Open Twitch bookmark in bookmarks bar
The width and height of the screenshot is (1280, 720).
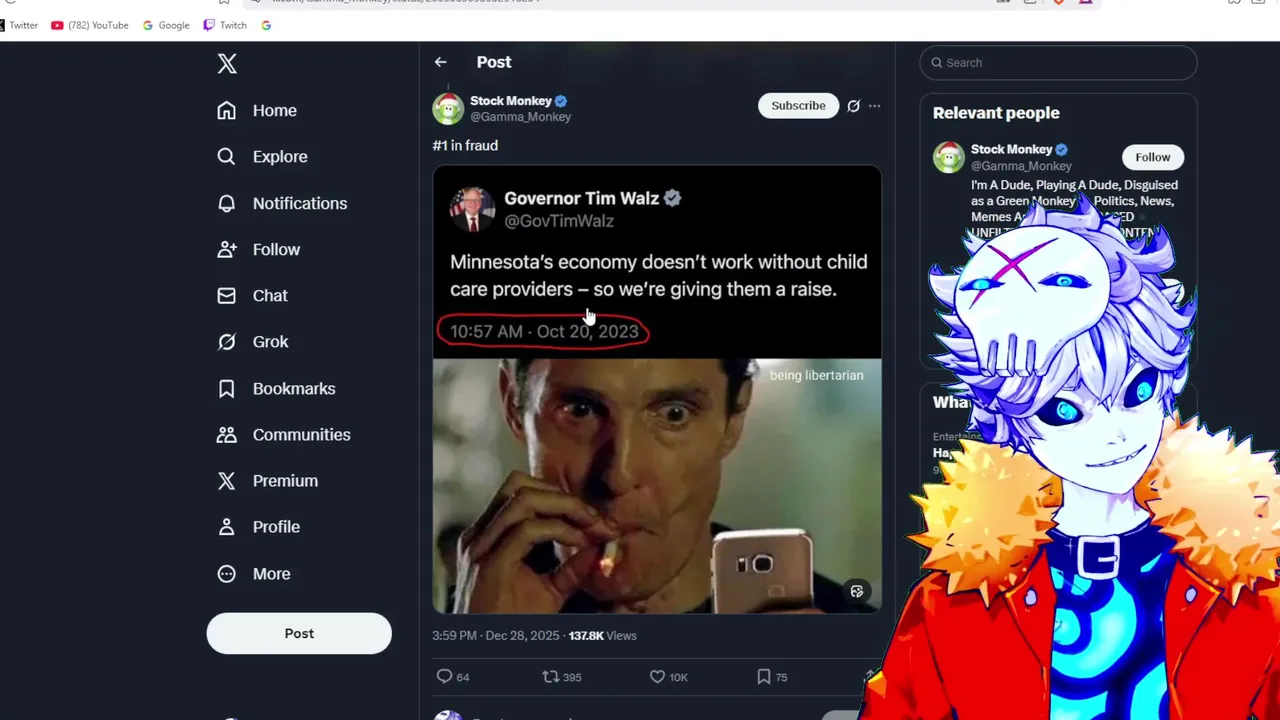pos(225,26)
